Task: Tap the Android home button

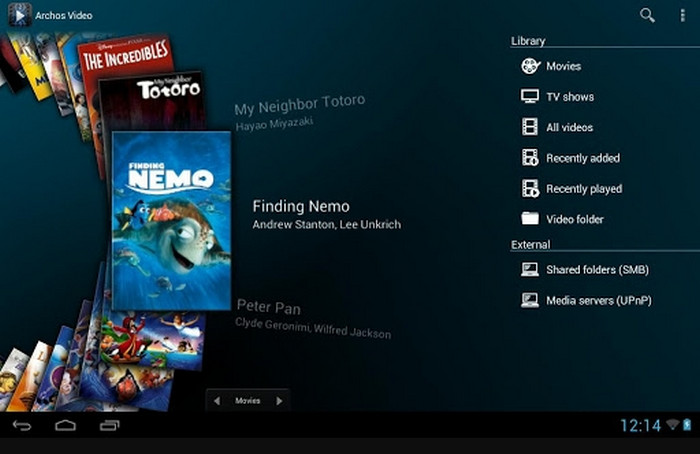Action: tap(66, 425)
